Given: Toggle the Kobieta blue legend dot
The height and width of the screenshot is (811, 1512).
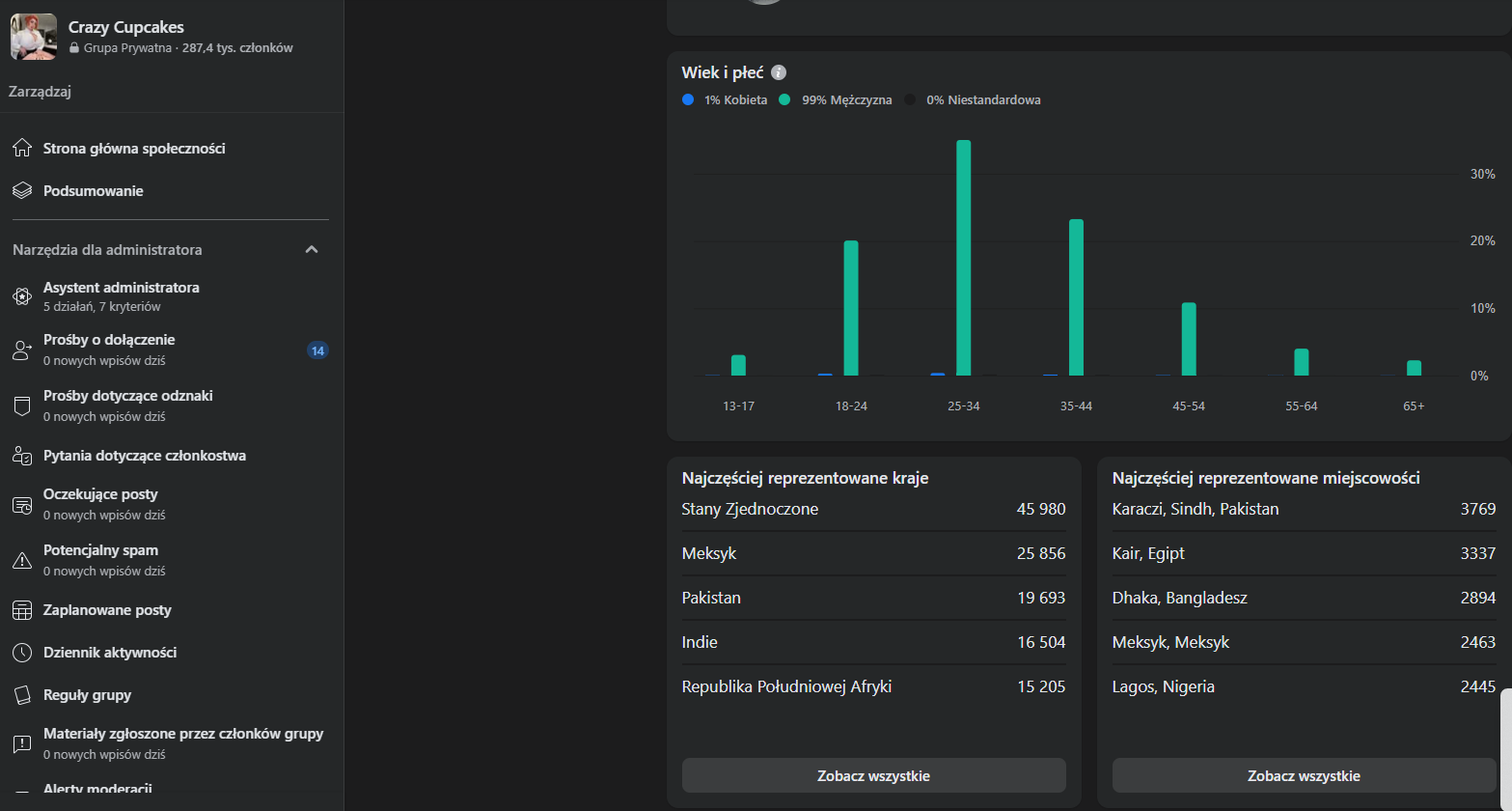Looking at the screenshot, I should tap(688, 100).
